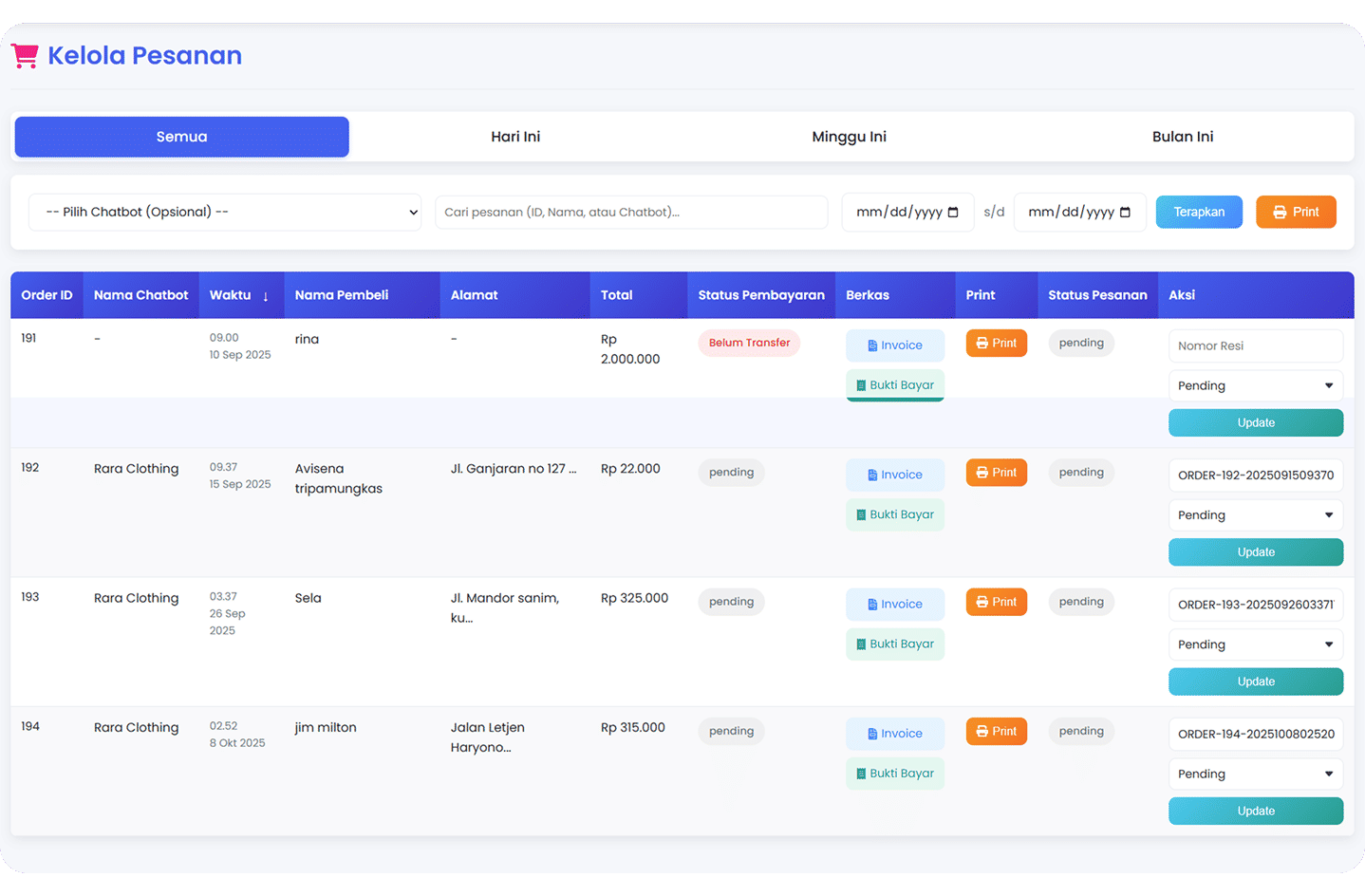The height and width of the screenshot is (896, 1365).
Task: Open the Invoice document for order 192
Action: pyautogui.click(x=894, y=475)
